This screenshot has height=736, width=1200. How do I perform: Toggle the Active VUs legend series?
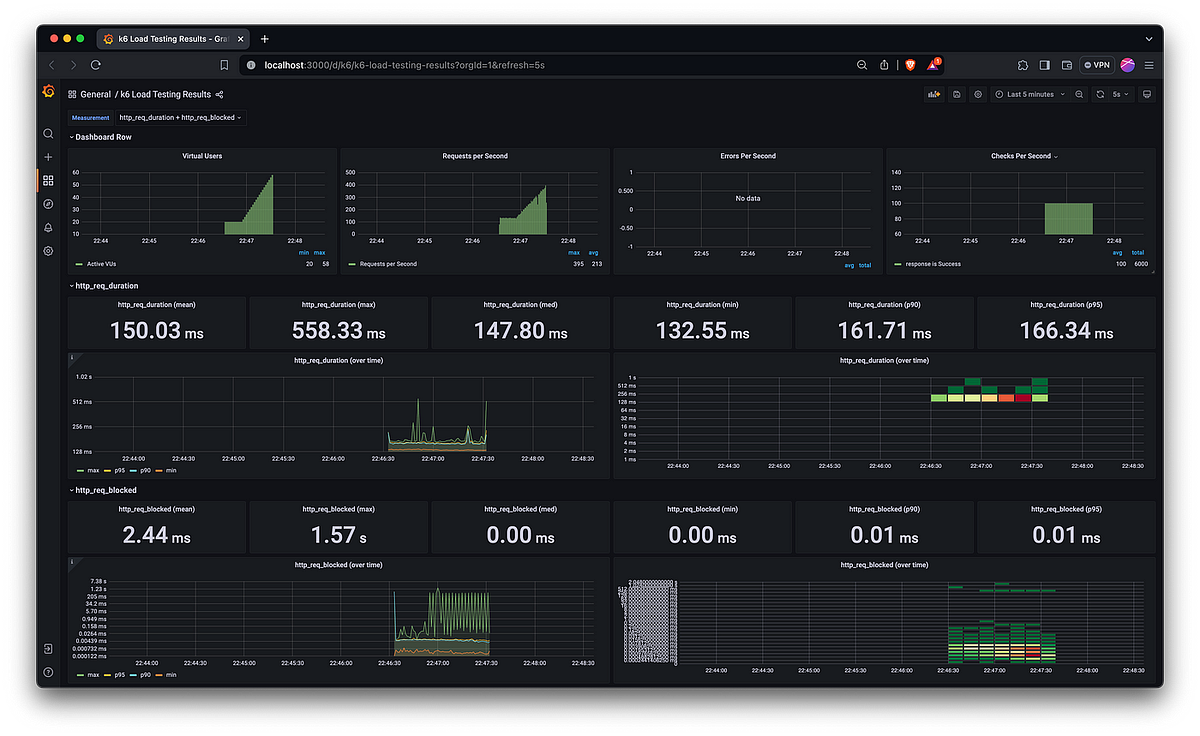coord(103,264)
